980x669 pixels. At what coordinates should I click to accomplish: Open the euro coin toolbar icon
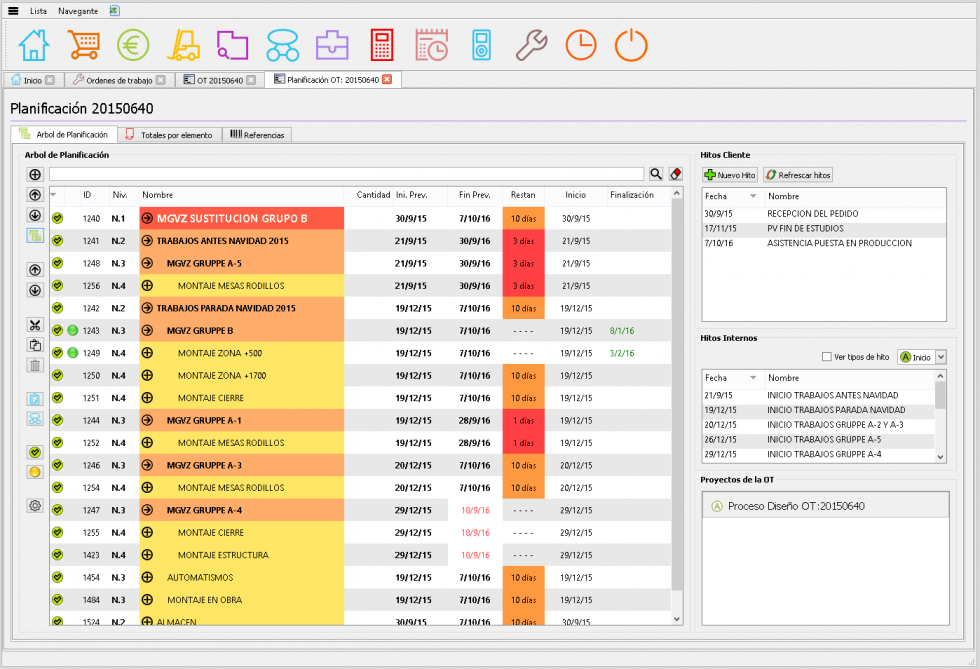pyautogui.click(x=133, y=46)
